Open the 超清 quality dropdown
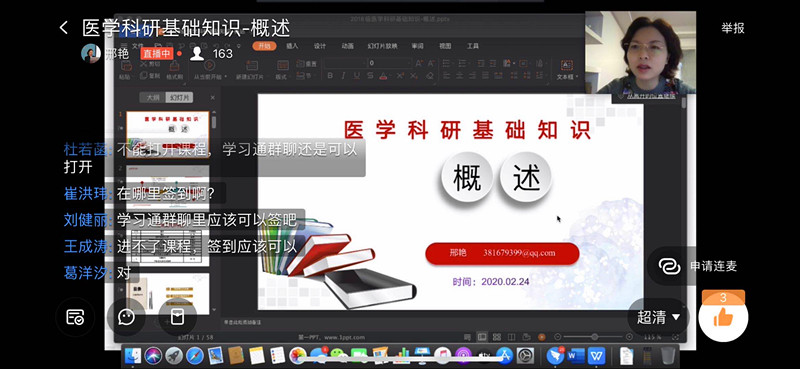800x369 pixels. 658,317
